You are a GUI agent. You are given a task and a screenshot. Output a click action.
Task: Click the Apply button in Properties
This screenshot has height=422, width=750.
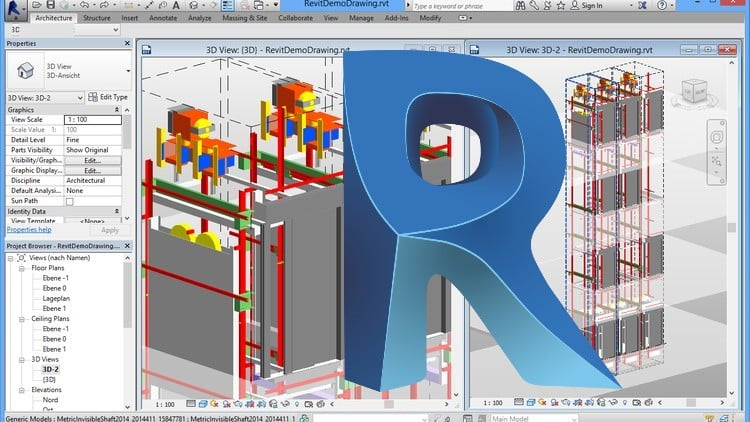point(110,230)
